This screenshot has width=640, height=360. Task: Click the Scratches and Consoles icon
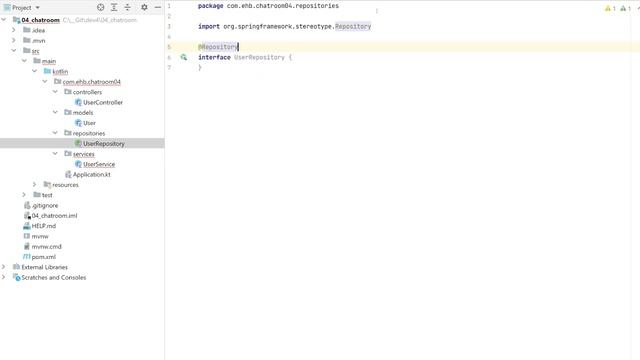[x=16, y=277]
